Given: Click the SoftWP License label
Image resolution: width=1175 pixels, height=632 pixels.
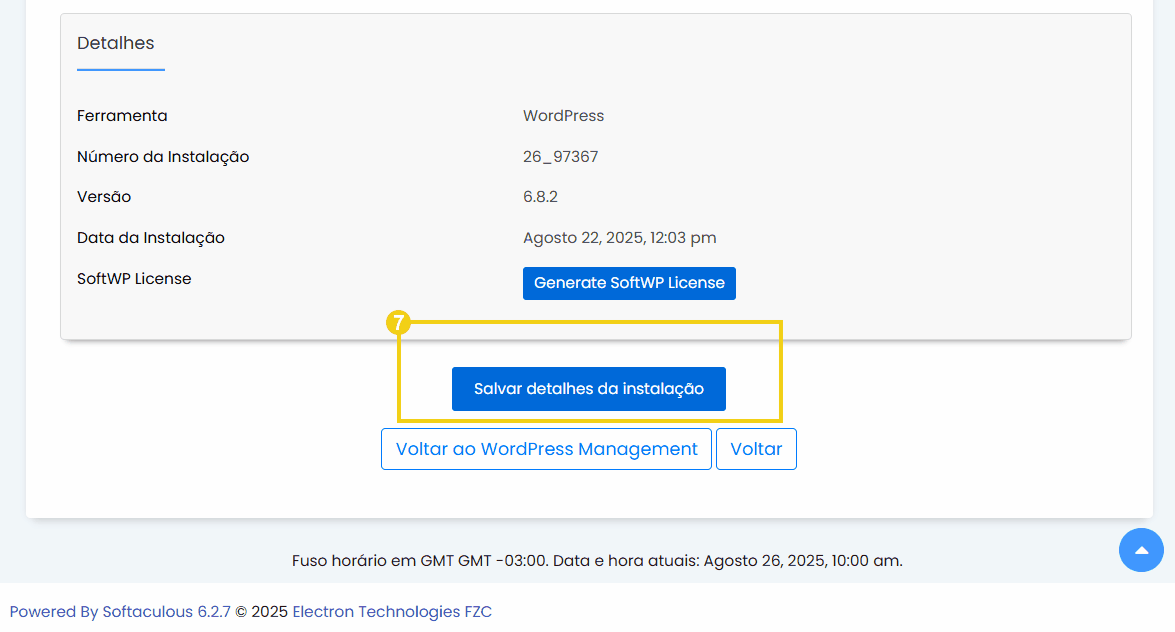Looking at the screenshot, I should 134,279.
